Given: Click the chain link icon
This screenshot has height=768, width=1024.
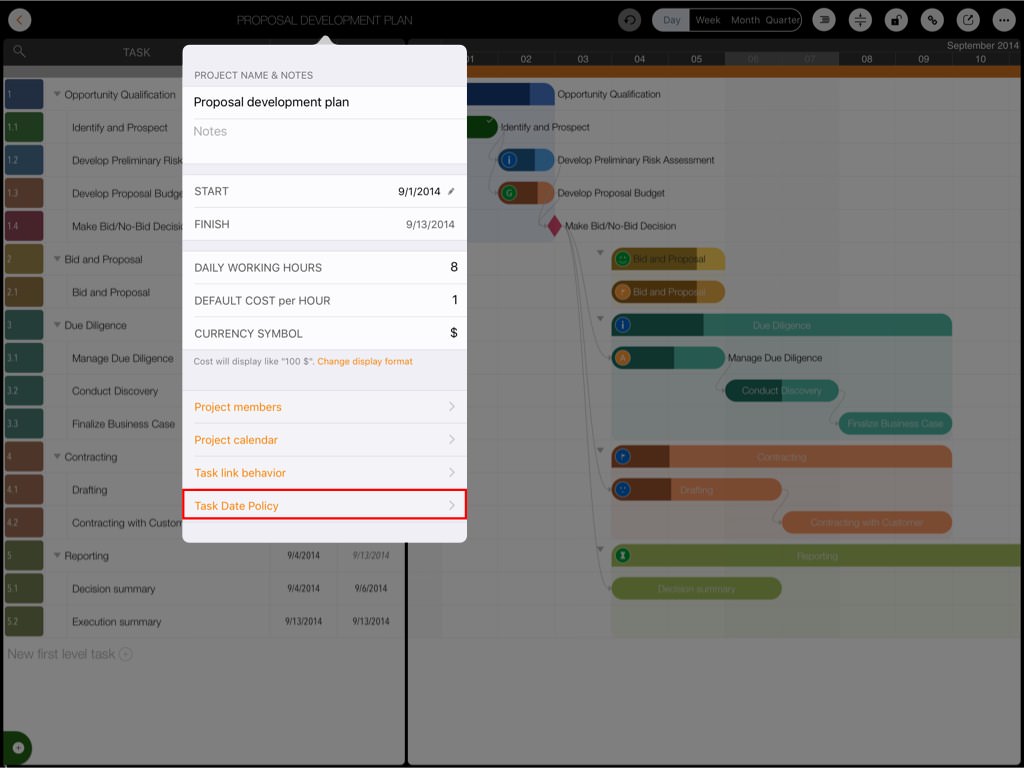Looking at the screenshot, I should point(933,20).
